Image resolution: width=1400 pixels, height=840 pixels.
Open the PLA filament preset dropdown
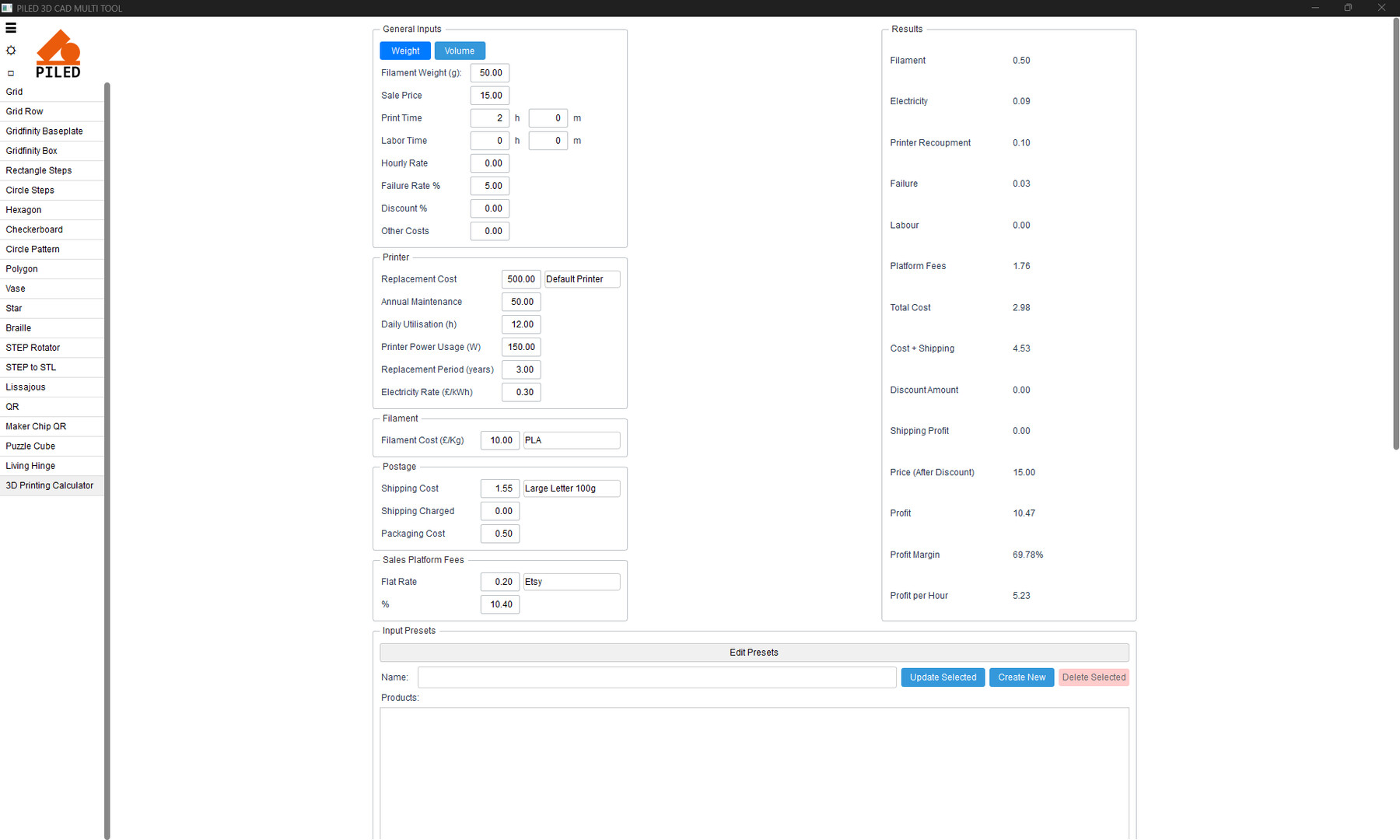571,440
